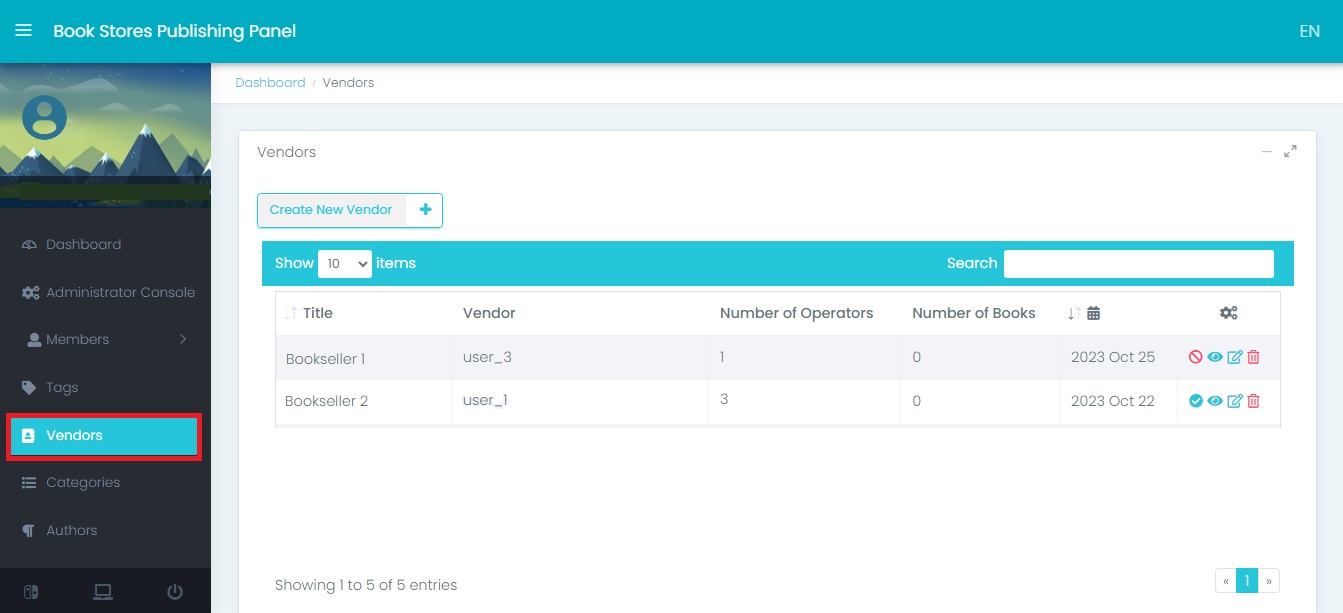Open the hamburger menu in header
Image resolution: width=1343 pixels, height=613 pixels.
23,30
